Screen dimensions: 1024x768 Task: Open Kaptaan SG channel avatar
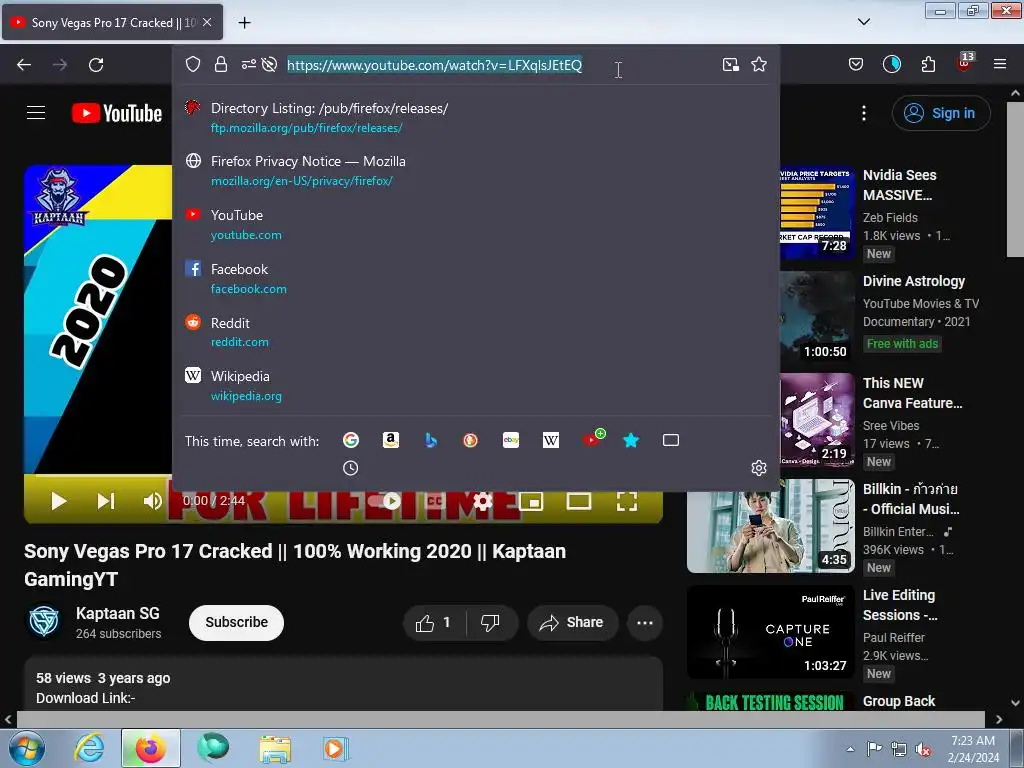44,621
